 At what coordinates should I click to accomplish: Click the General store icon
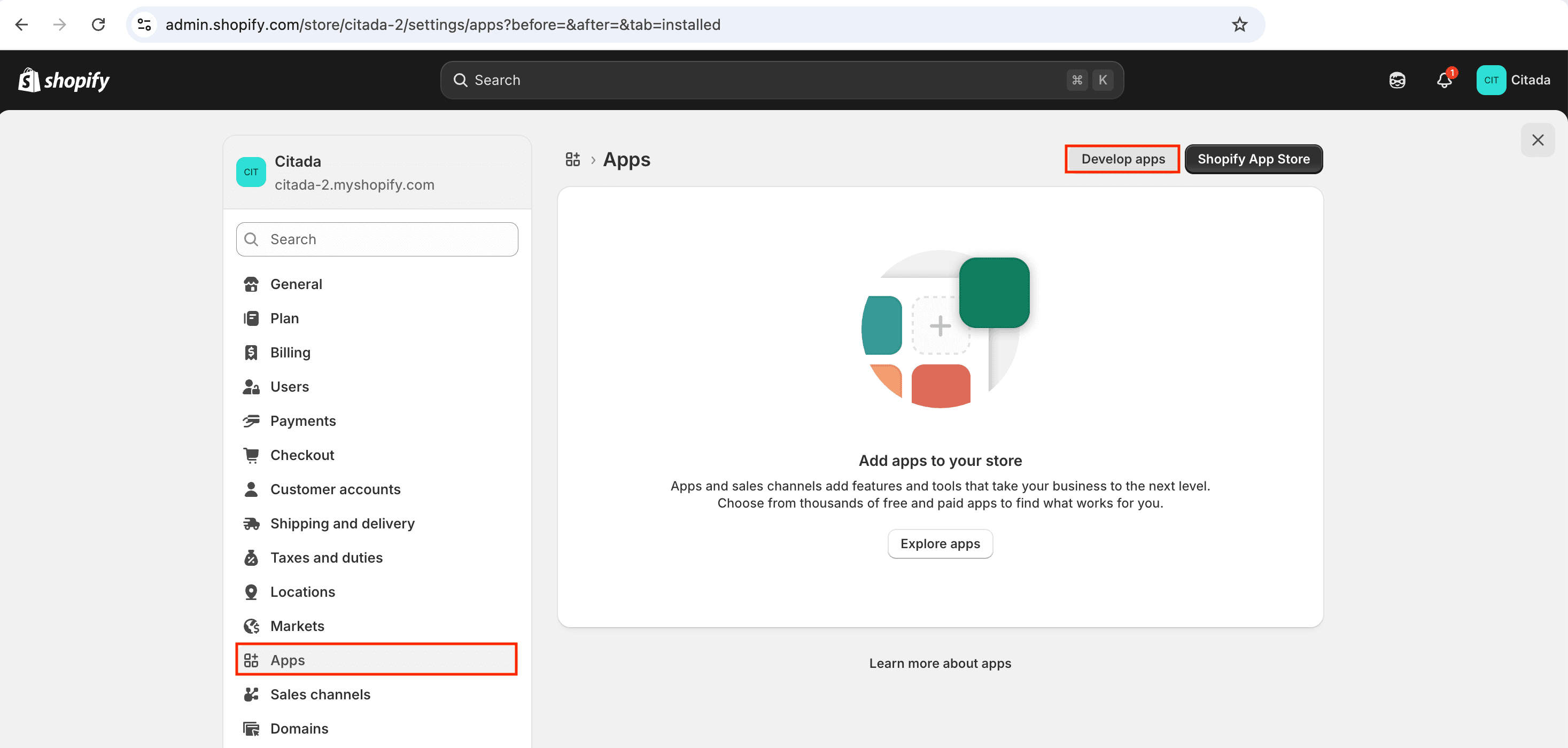pos(251,284)
